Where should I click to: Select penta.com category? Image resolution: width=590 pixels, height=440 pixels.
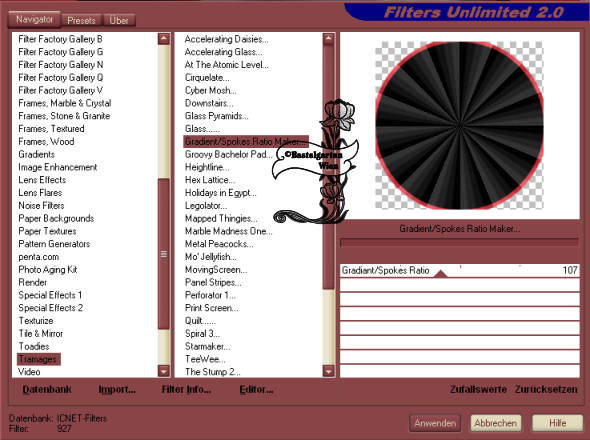pyautogui.click(x=39, y=257)
